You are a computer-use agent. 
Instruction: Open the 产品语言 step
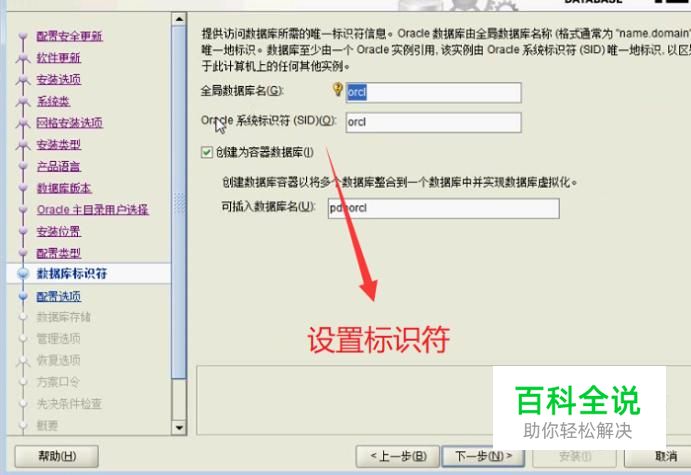[x=59, y=166]
